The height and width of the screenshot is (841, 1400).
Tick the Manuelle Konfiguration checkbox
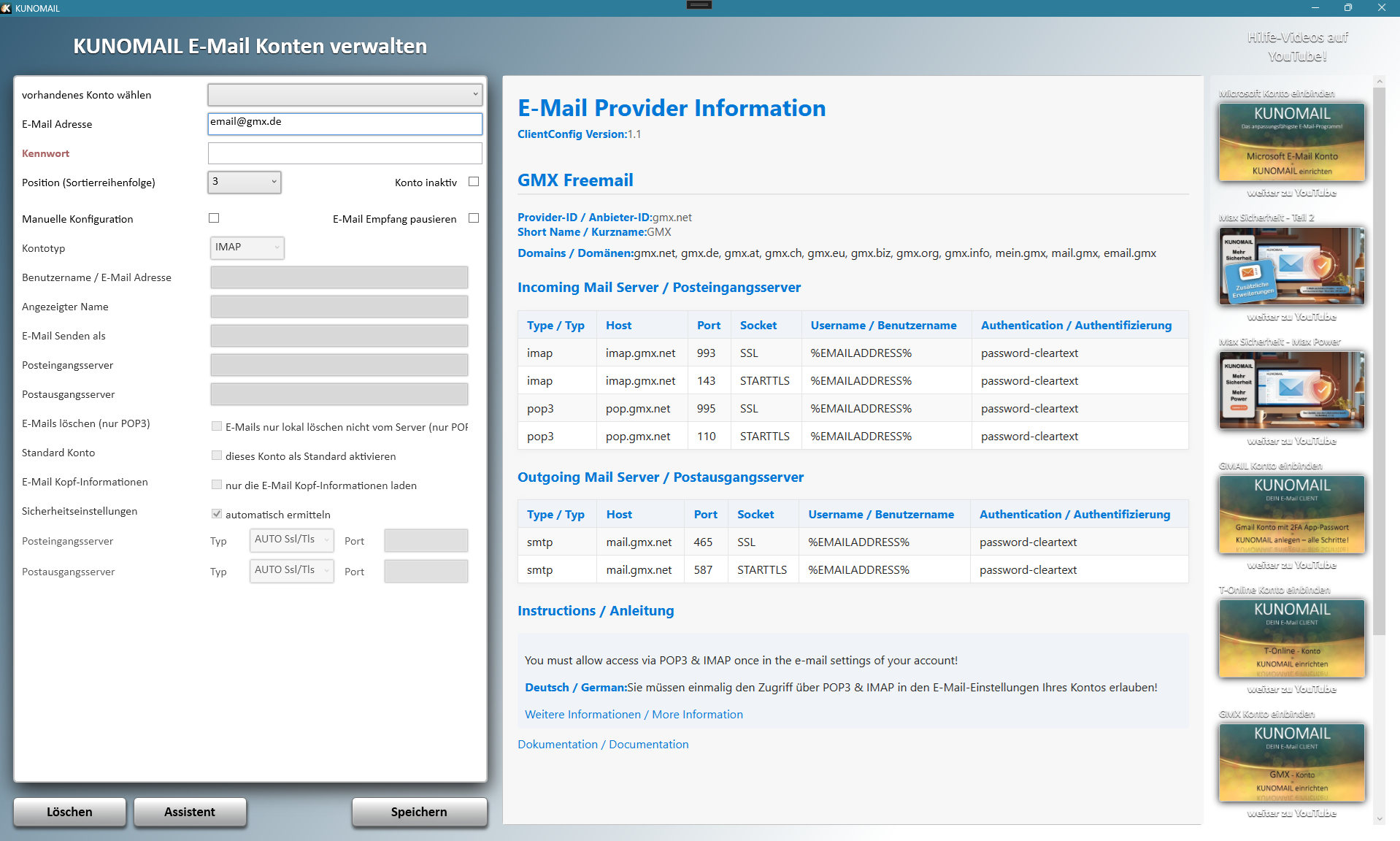(x=214, y=218)
